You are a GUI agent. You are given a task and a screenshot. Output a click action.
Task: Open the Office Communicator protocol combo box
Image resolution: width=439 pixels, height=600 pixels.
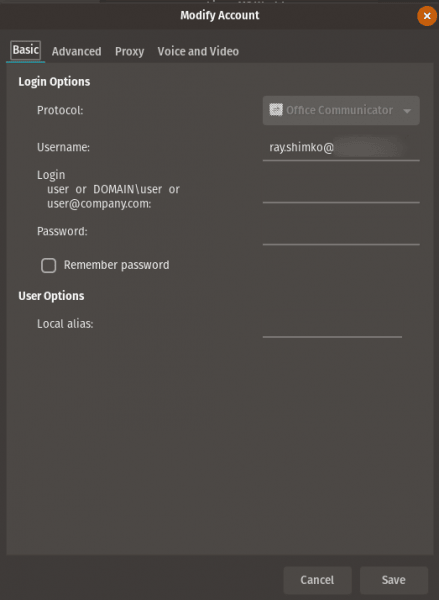341,110
